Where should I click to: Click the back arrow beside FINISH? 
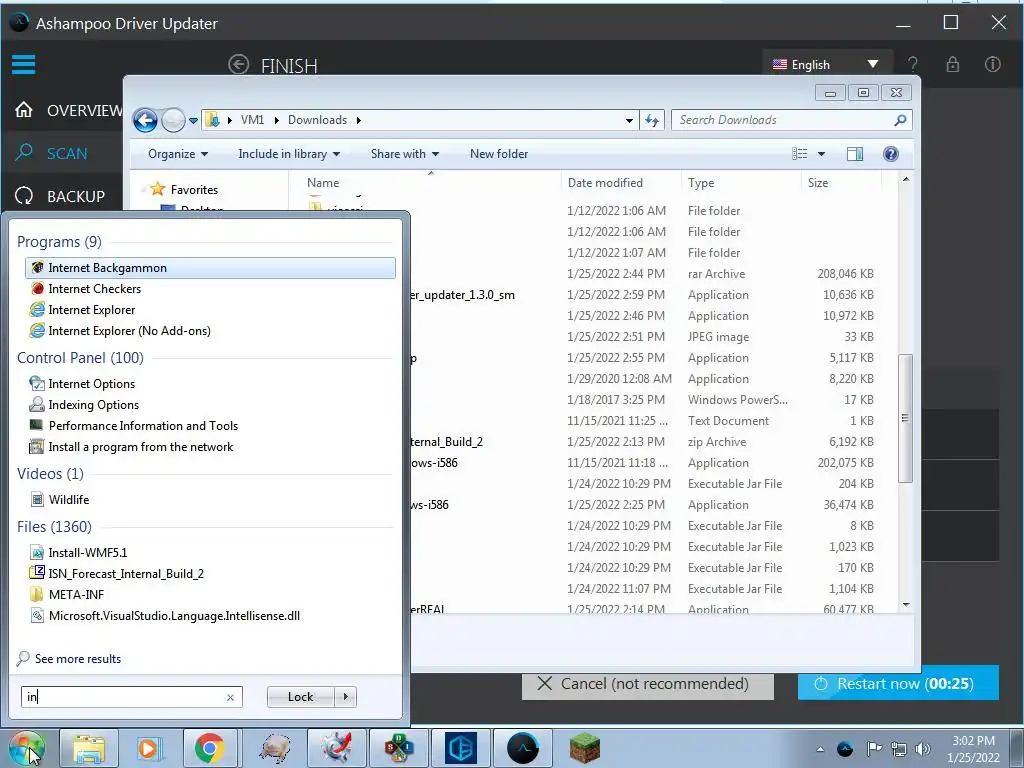[x=238, y=65]
